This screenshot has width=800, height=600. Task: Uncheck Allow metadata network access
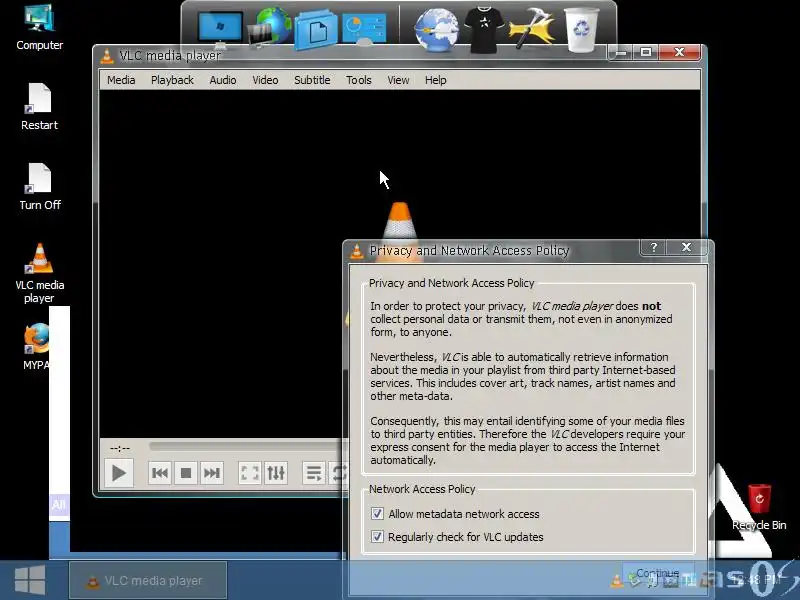pos(377,514)
